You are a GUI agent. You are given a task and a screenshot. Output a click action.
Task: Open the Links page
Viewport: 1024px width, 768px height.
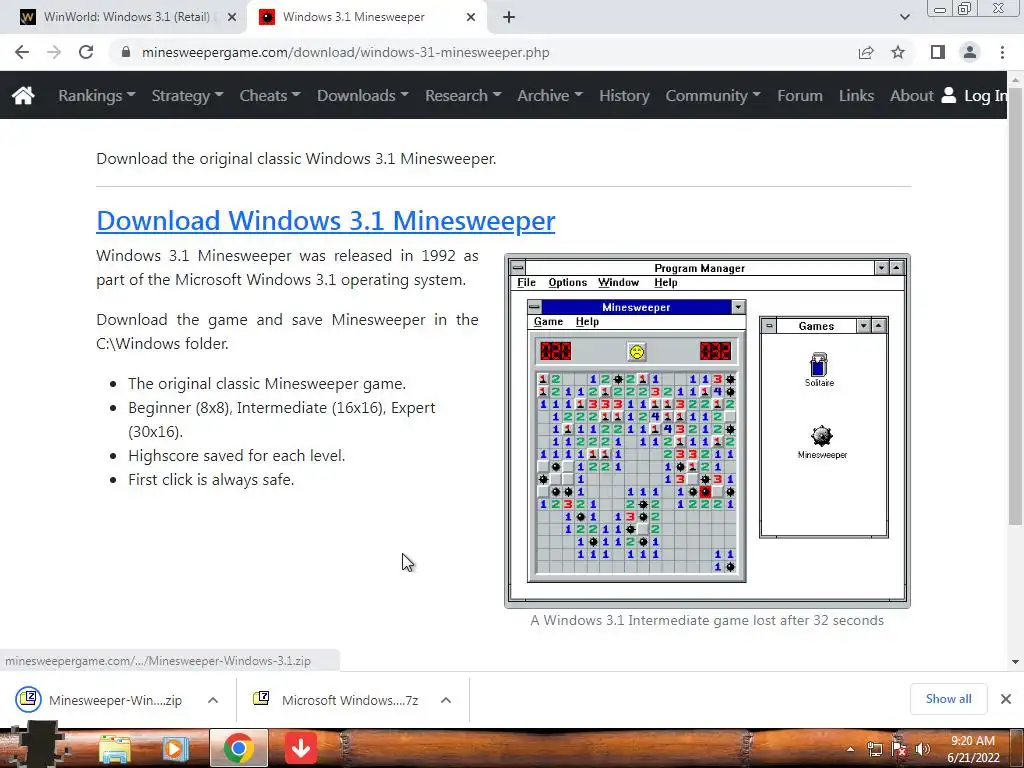pyautogui.click(x=856, y=95)
